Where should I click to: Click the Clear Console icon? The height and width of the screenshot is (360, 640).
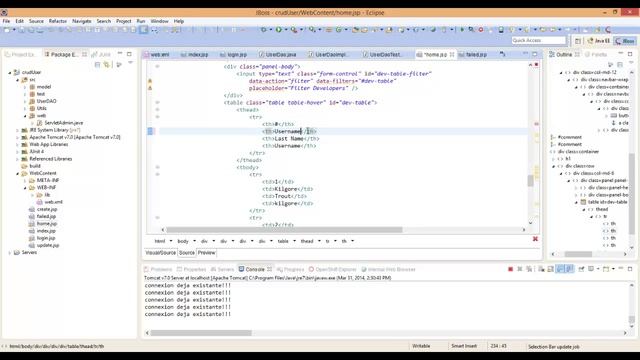(541, 269)
